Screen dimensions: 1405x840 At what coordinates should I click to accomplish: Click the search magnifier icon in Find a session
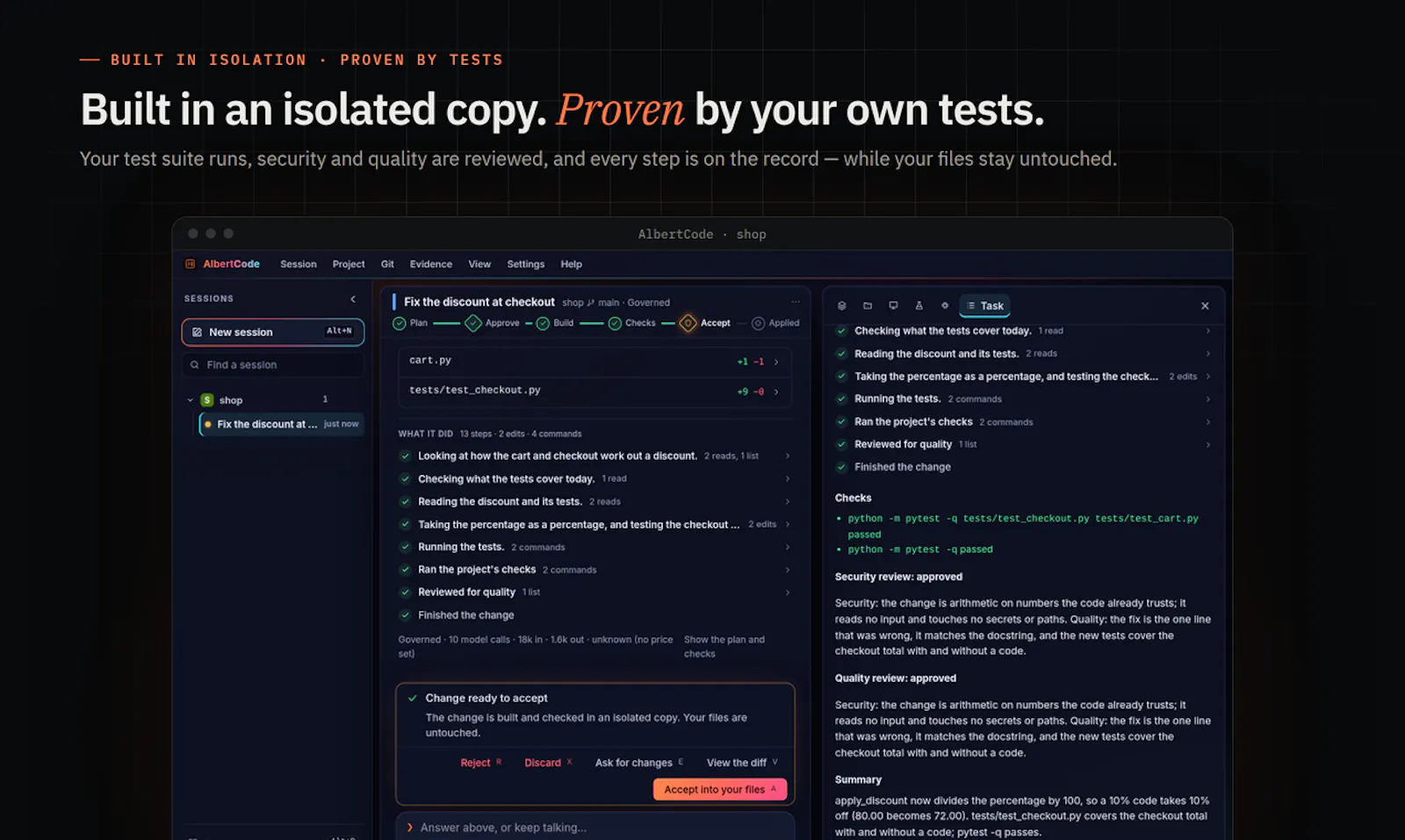point(195,365)
